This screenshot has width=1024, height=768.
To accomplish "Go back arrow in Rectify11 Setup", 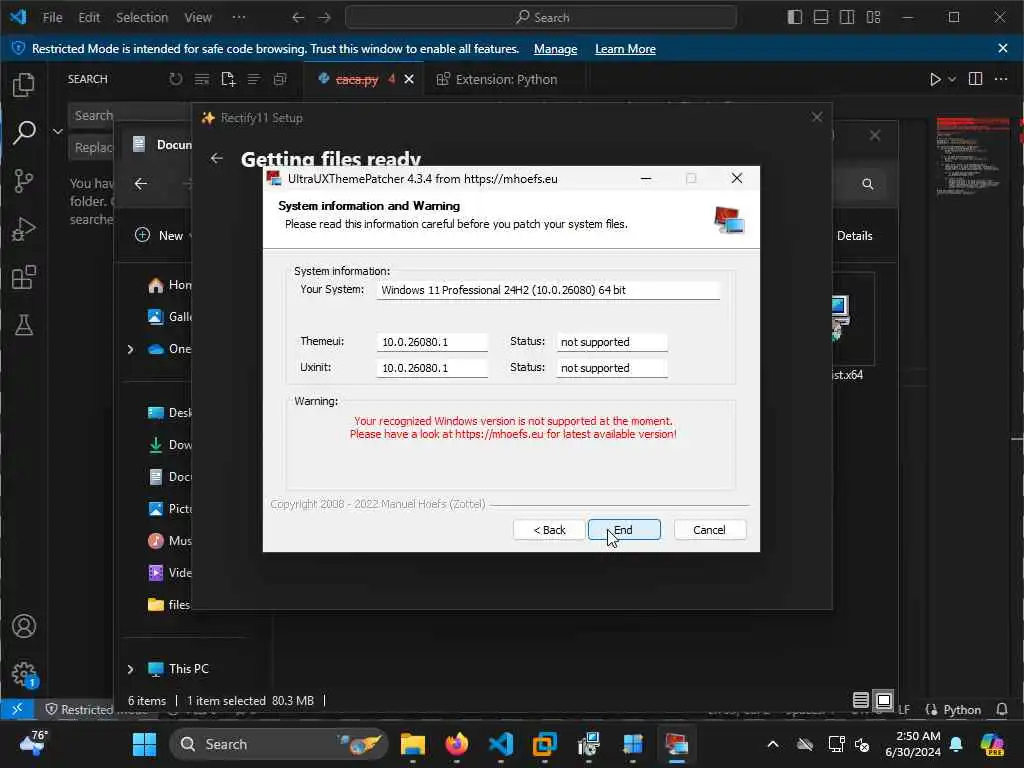I will point(217,158).
